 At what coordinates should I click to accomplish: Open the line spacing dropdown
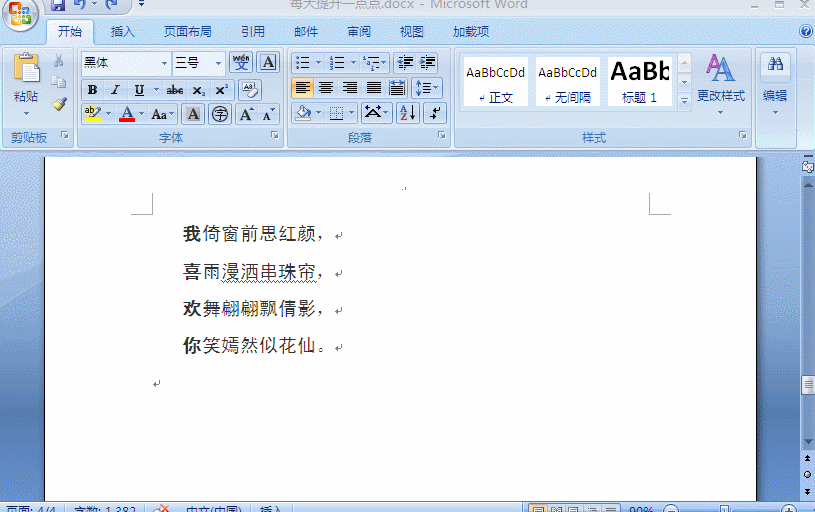pyautogui.click(x=427, y=88)
